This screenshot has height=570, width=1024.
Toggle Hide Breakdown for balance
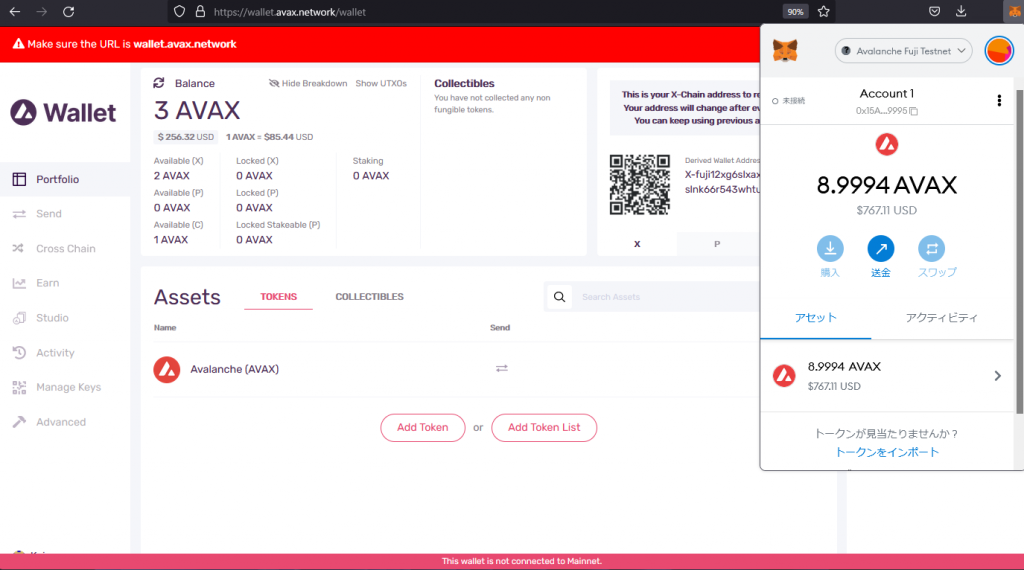click(x=308, y=83)
